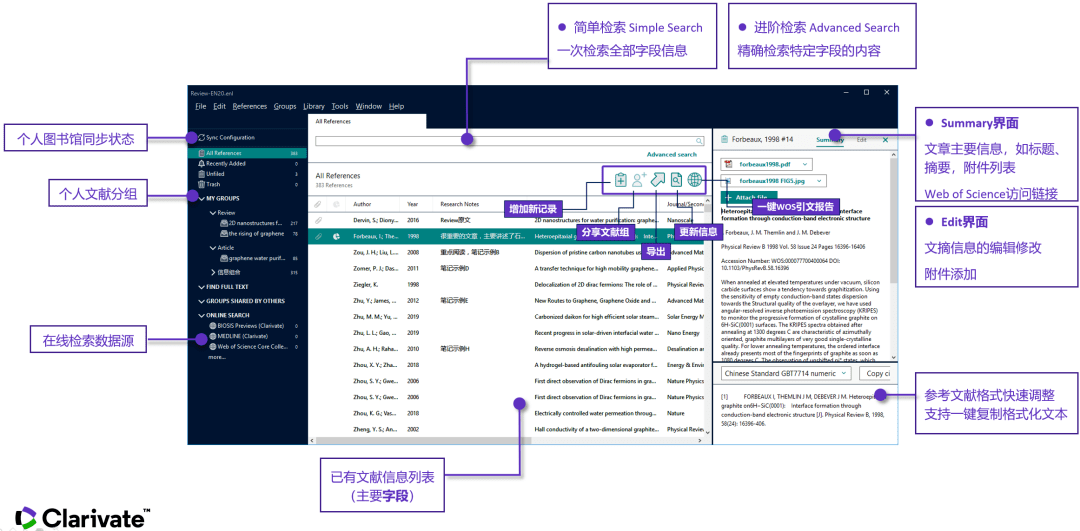Click the add new reference clipboard icon

tap(621, 180)
